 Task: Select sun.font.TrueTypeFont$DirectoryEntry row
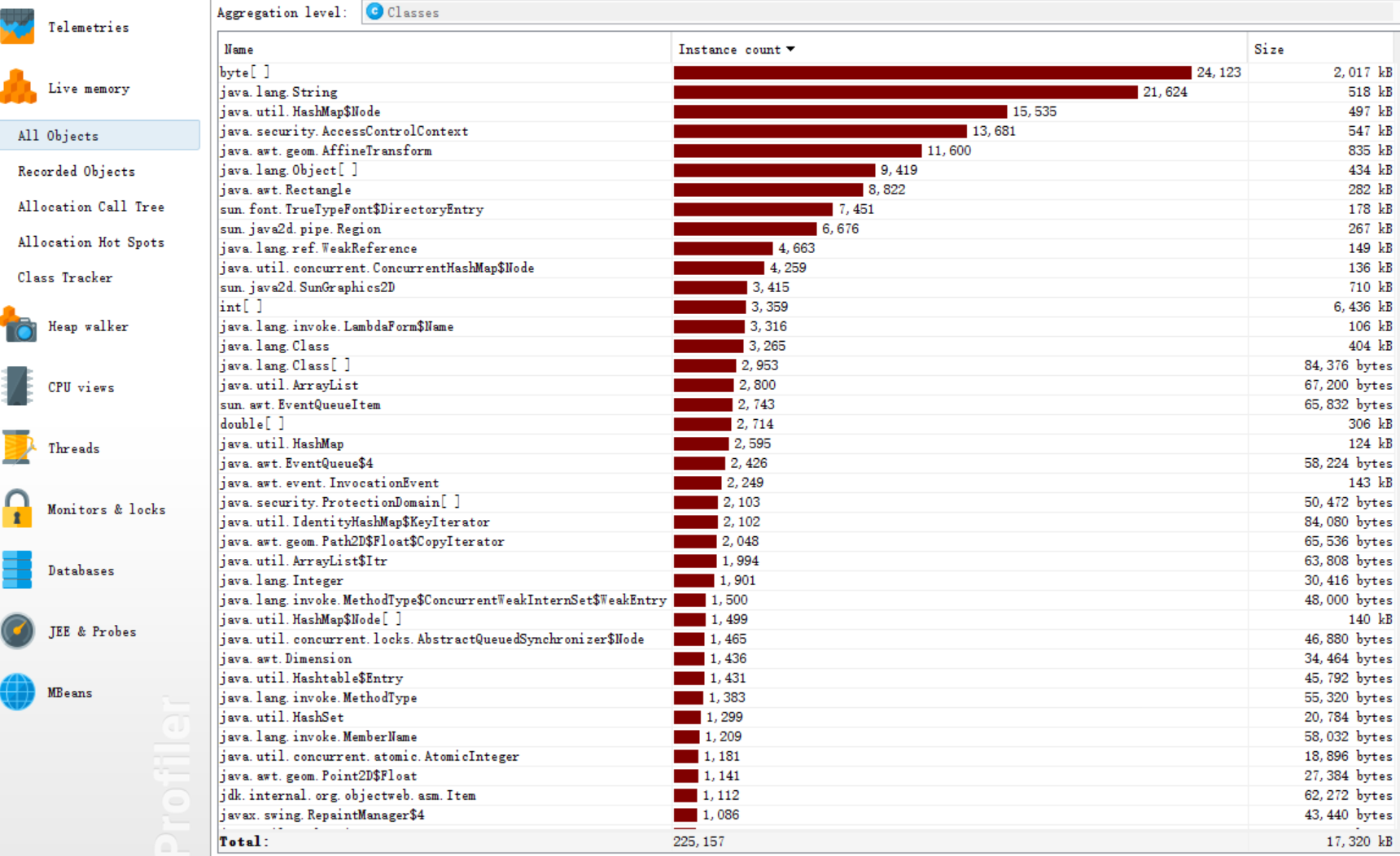click(807, 209)
